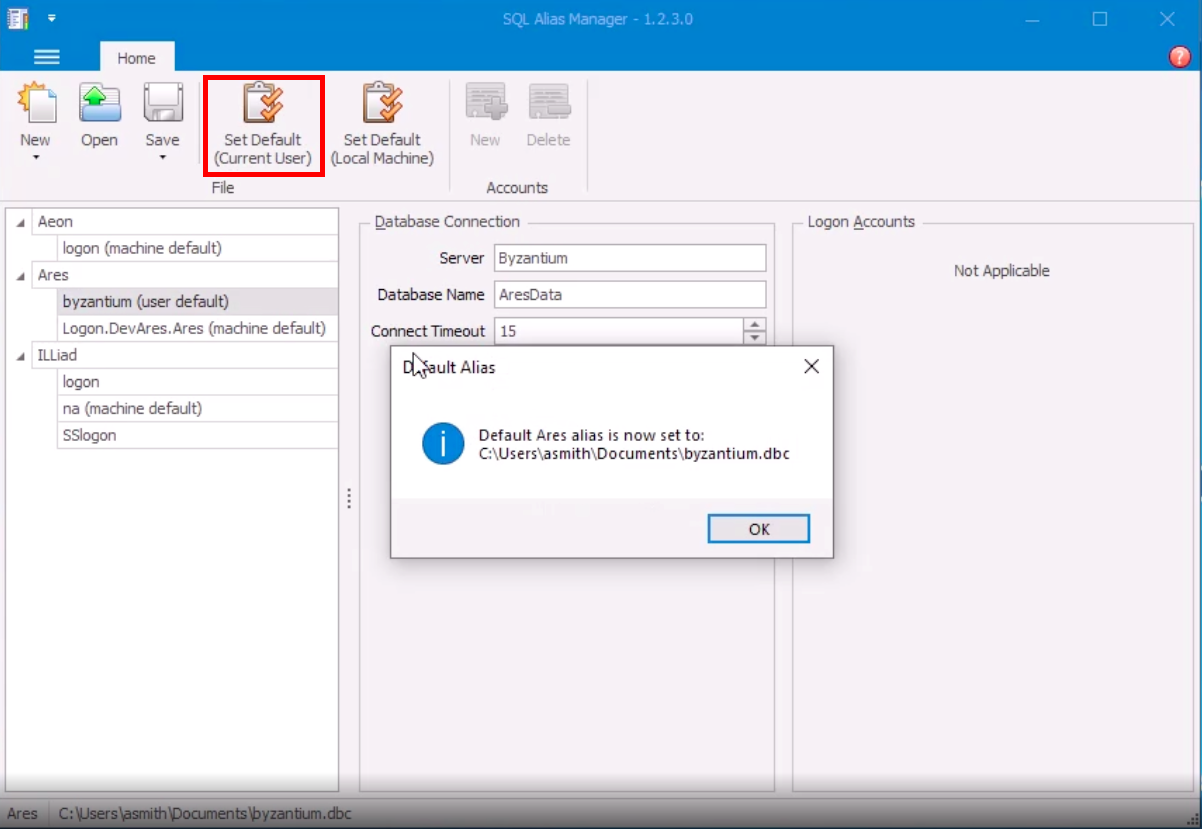Click the Delete icon in the Accounts group

548,115
